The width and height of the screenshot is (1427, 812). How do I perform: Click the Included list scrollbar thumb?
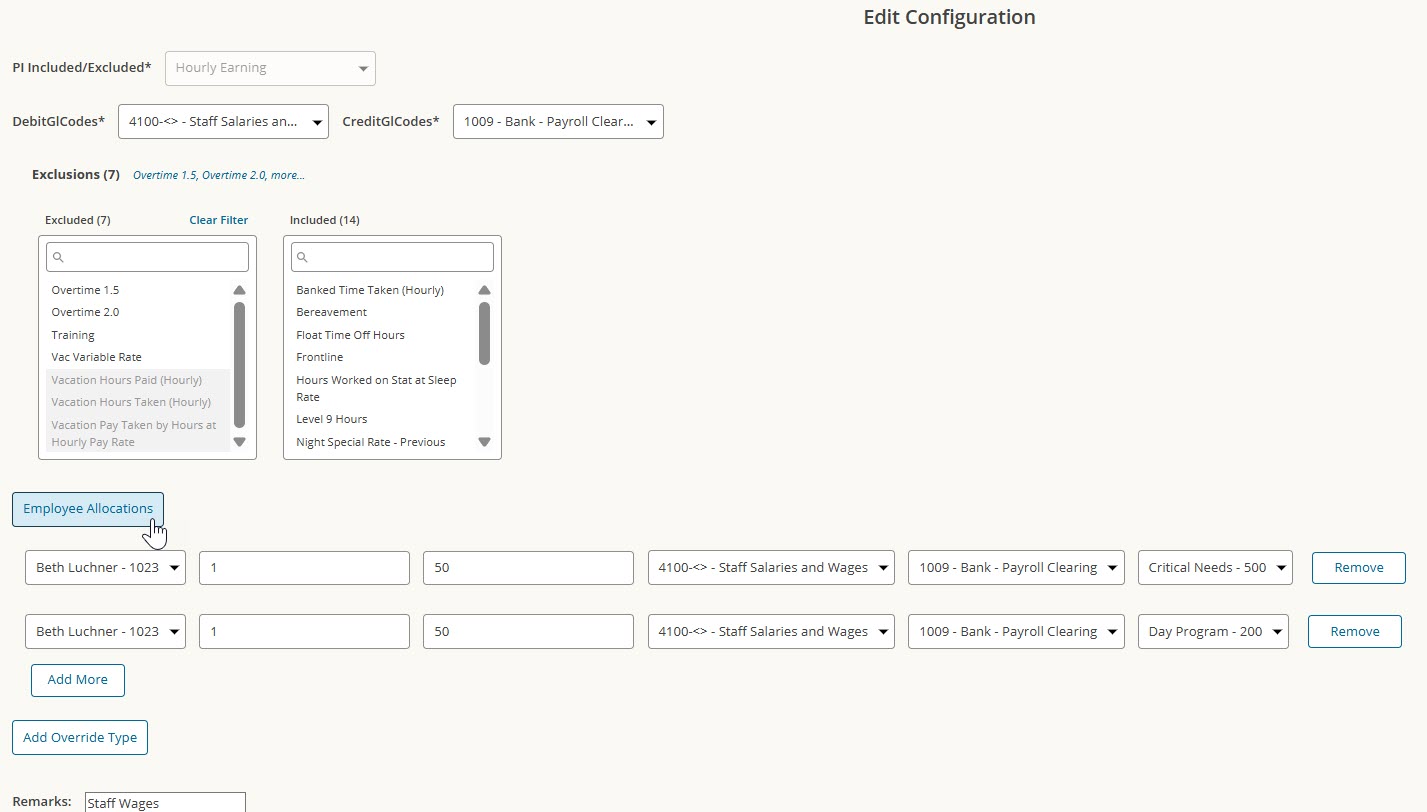[484, 333]
